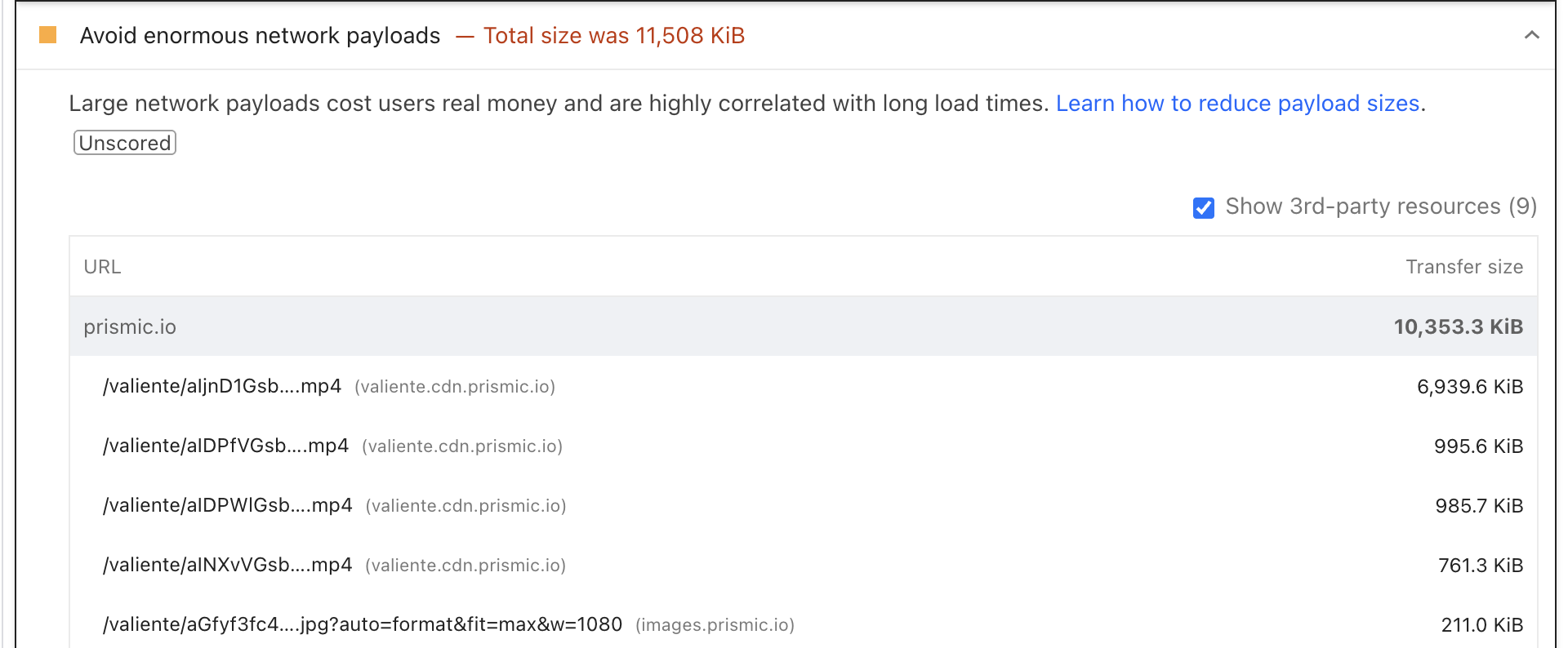Click the Transfer size column header
Screen dimensions: 1568x648
click(1464, 267)
